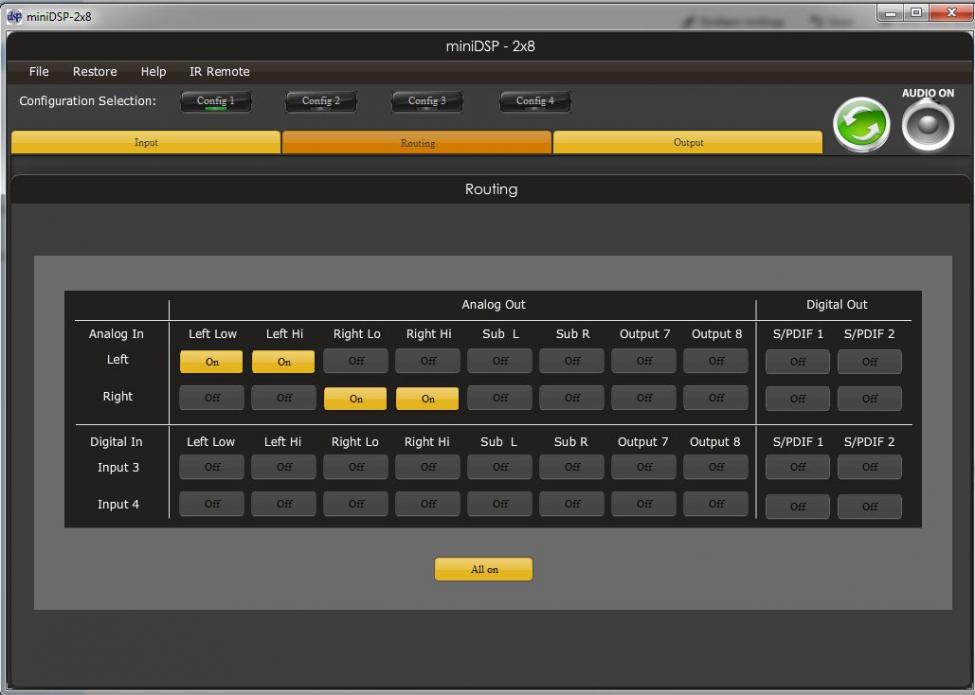975x695 pixels.
Task: Switch to the Routing tab
Action: click(417, 142)
